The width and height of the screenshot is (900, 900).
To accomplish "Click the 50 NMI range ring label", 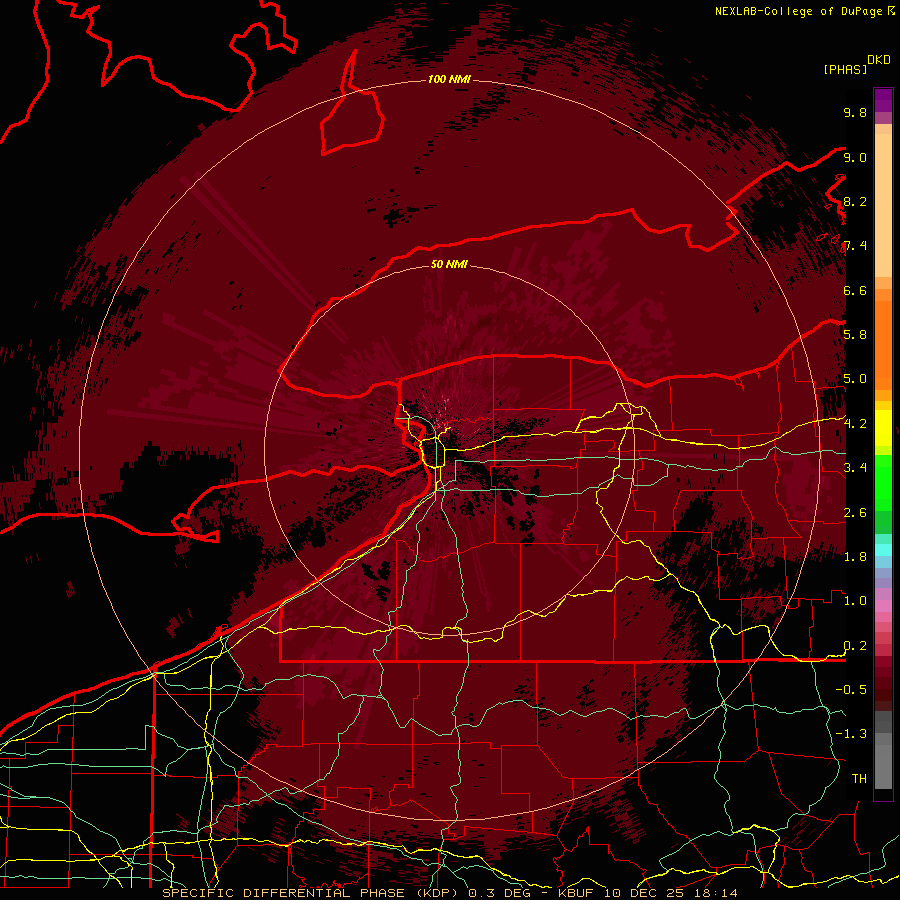I will (x=449, y=264).
